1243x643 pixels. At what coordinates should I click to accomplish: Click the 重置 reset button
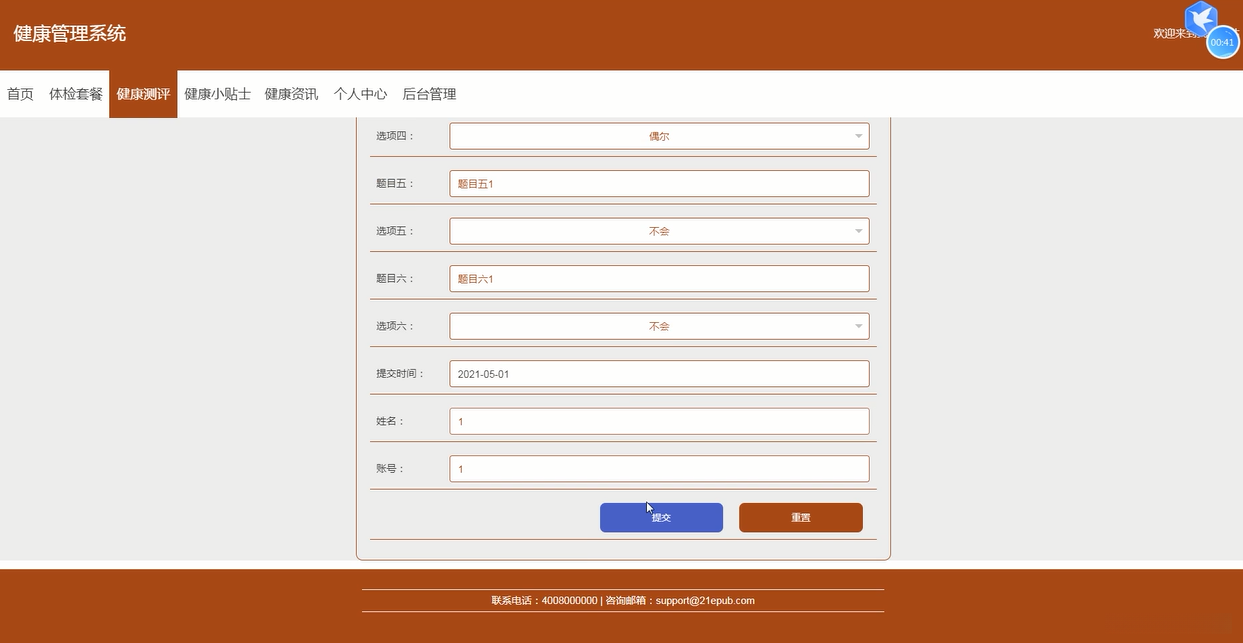click(x=800, y=517)
